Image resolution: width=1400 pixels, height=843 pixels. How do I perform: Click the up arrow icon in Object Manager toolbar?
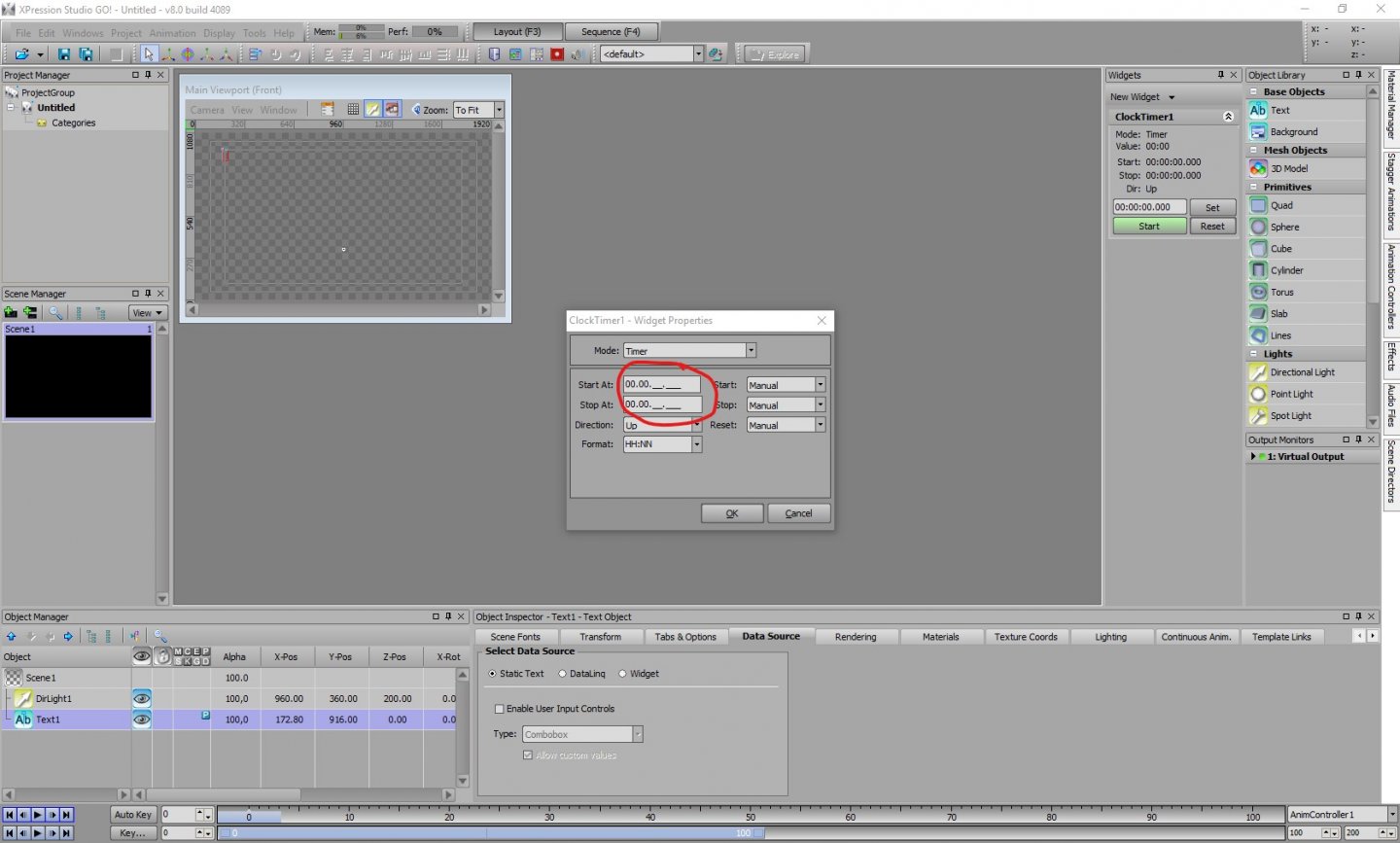click(x=12, y=637)
